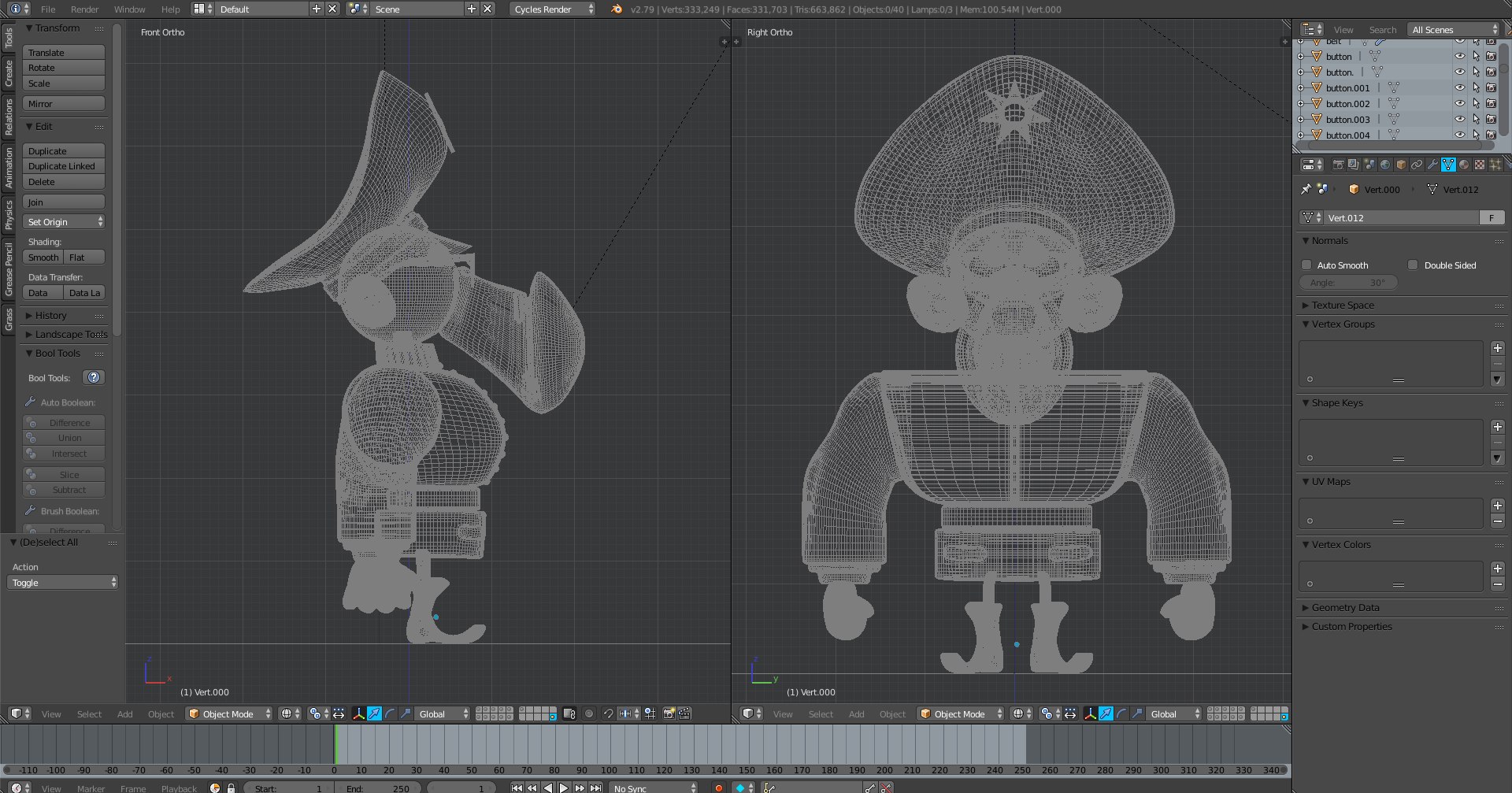
Task: Select translate manipulator arrow in Front Ortho header
Action: point(375,713)
